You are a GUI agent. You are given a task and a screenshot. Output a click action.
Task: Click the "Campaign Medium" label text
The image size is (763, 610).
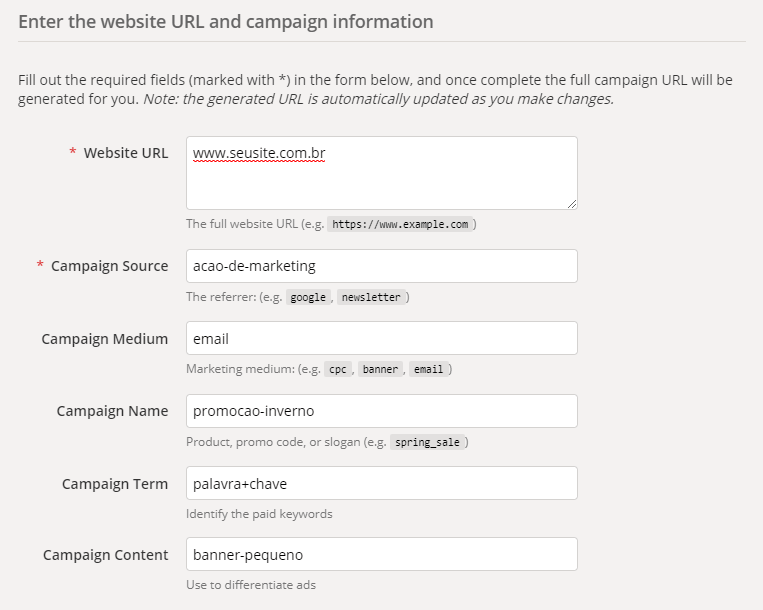(x=105, y=339)
